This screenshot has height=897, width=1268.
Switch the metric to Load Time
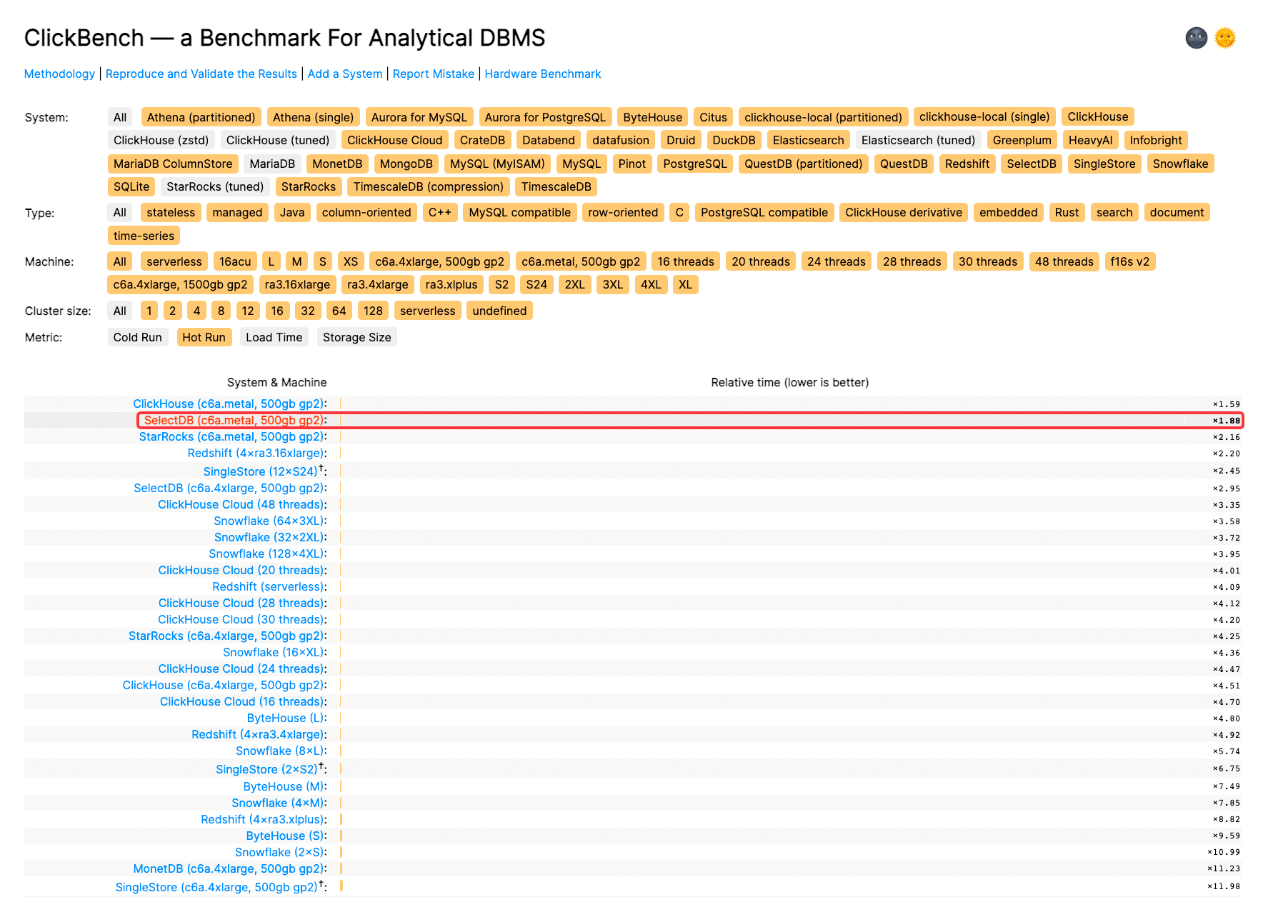coord(273,337)
